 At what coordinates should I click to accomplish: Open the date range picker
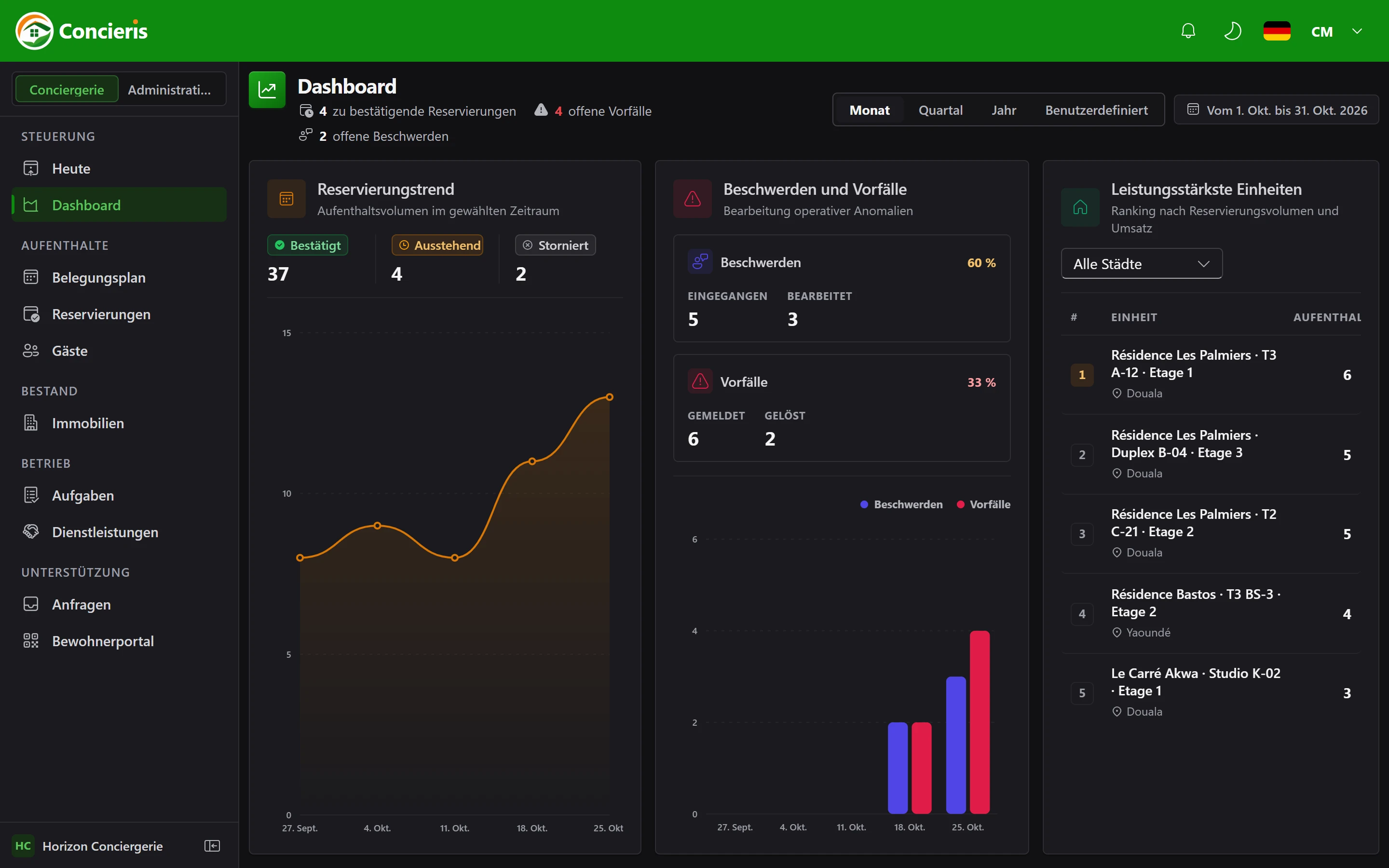point(1276,109)
